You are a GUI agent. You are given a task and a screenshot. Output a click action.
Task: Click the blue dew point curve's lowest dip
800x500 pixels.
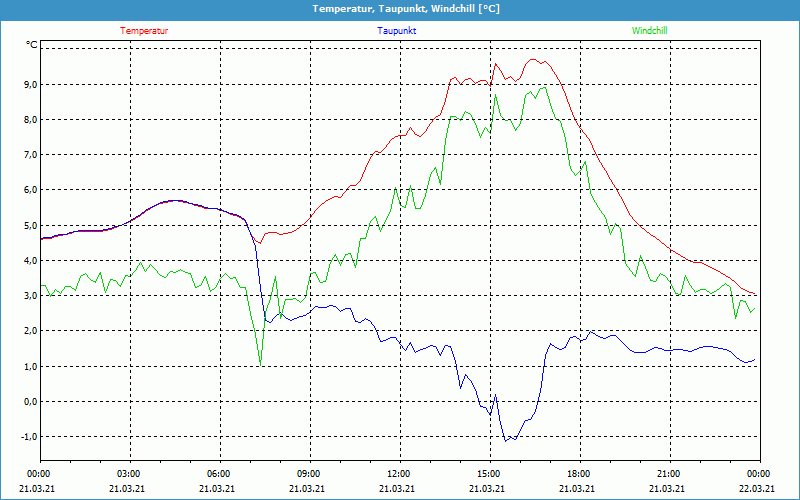tap(507, 440)
